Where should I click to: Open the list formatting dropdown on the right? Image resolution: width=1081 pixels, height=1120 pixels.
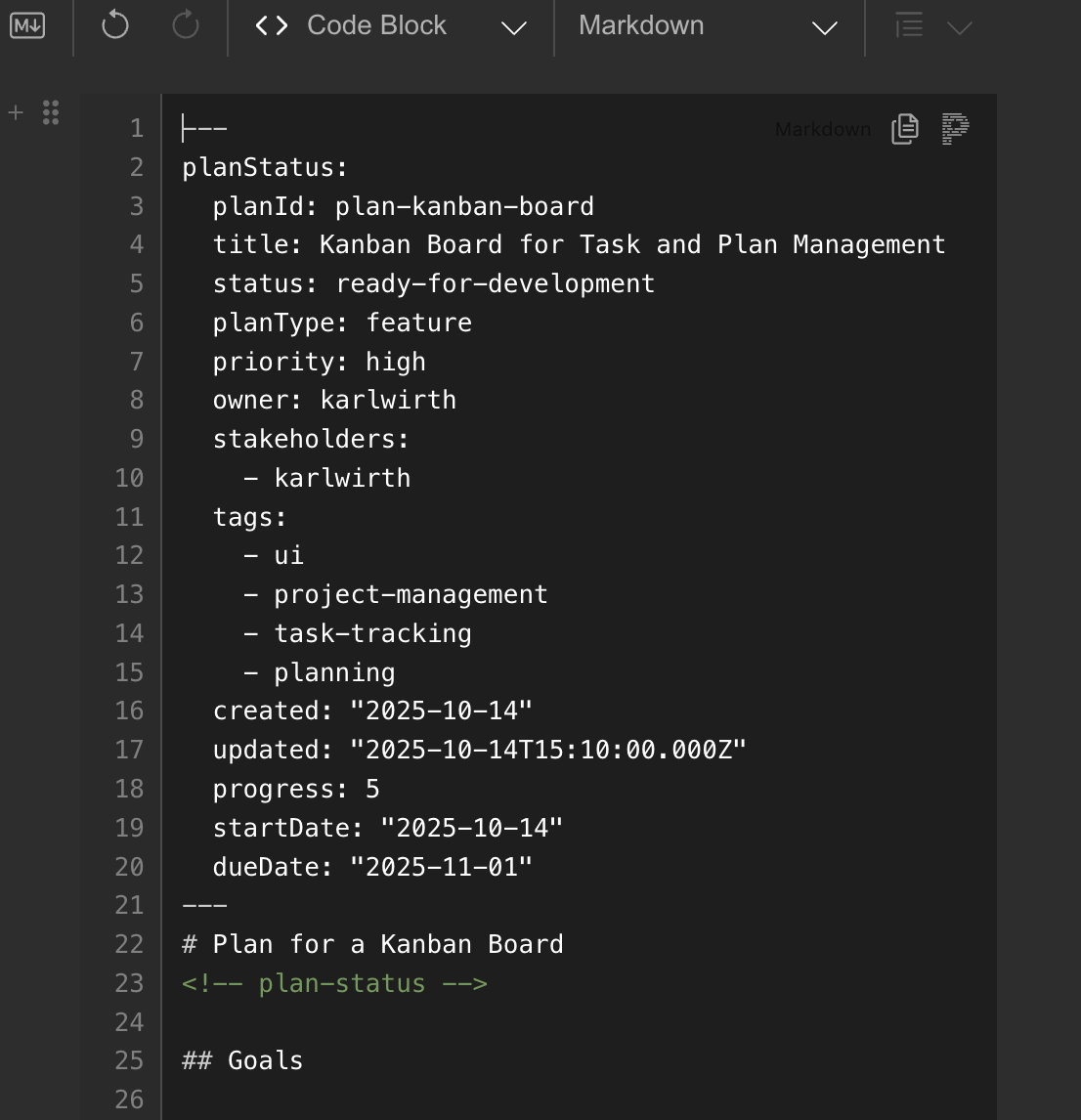click(x=959, y=26)
